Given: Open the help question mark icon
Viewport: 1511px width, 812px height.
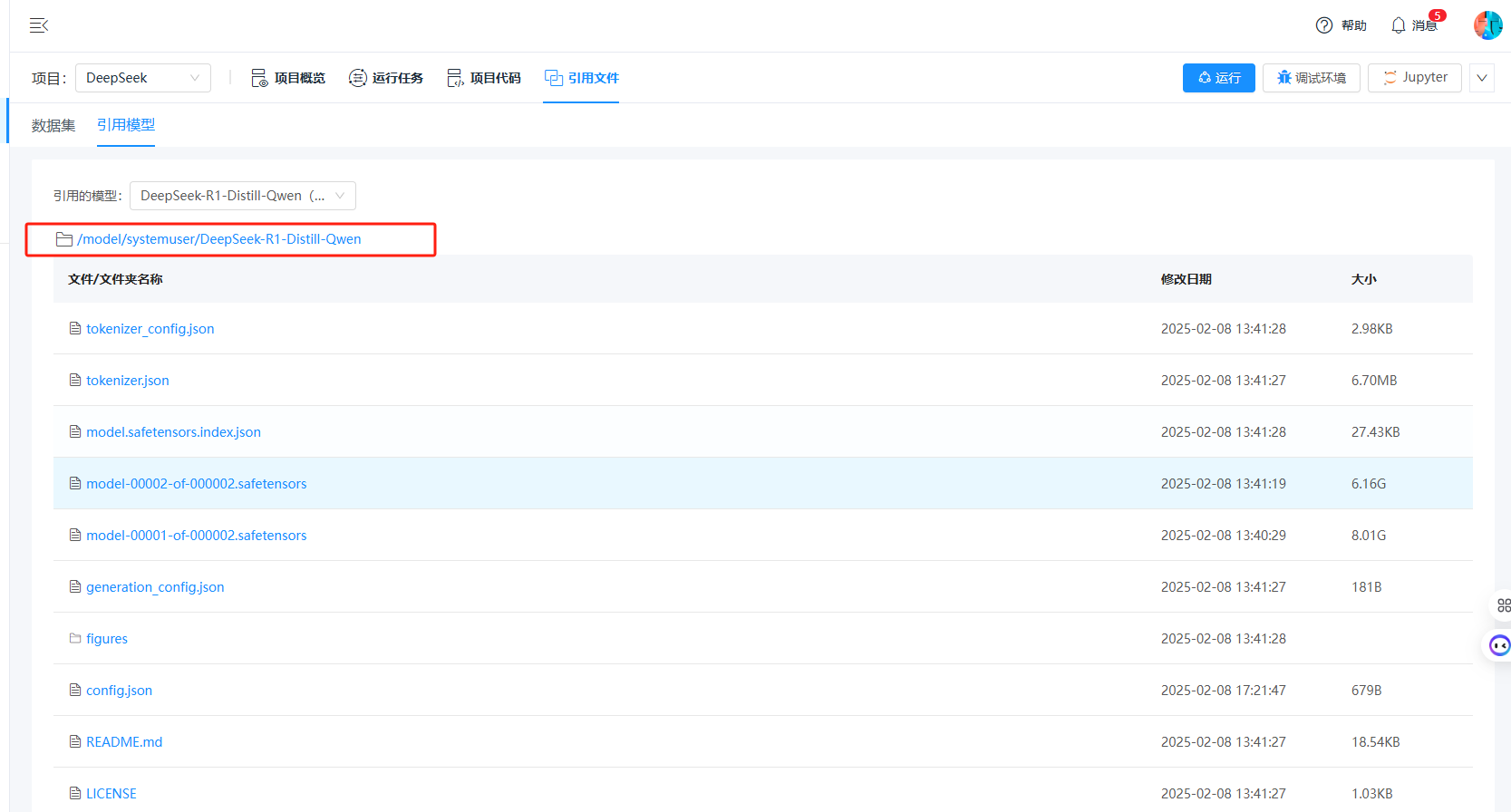Looking at the screenshot, I should 1324,25.
